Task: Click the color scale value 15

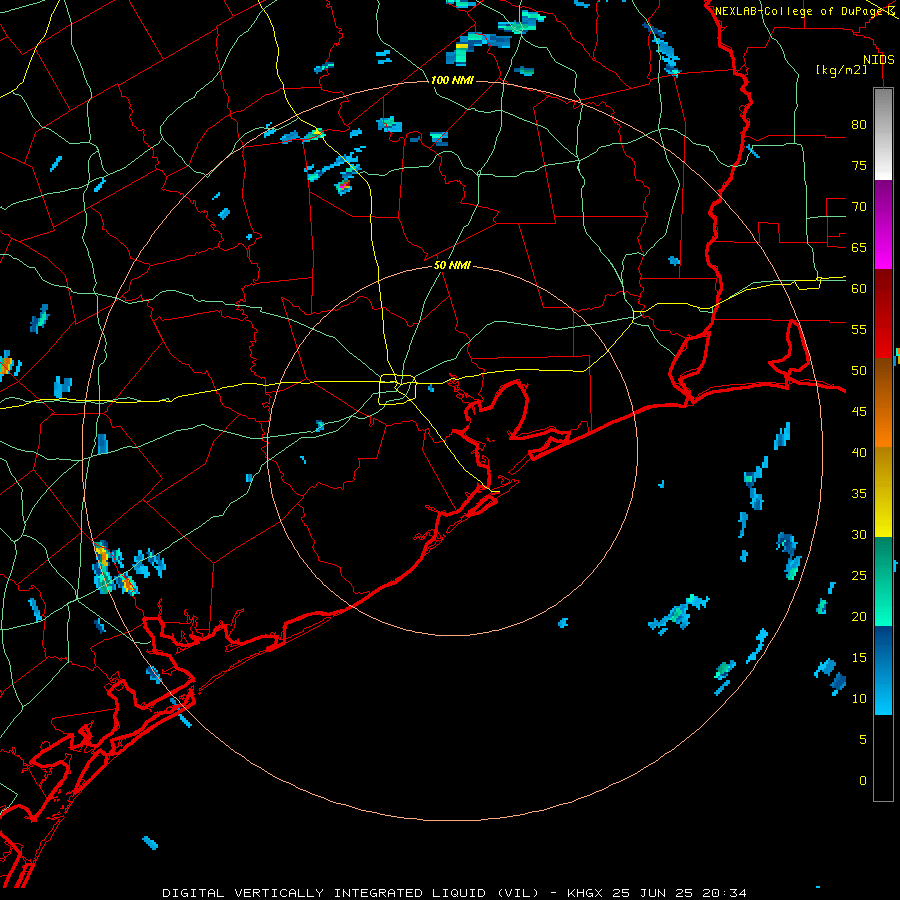Action: 859,657
